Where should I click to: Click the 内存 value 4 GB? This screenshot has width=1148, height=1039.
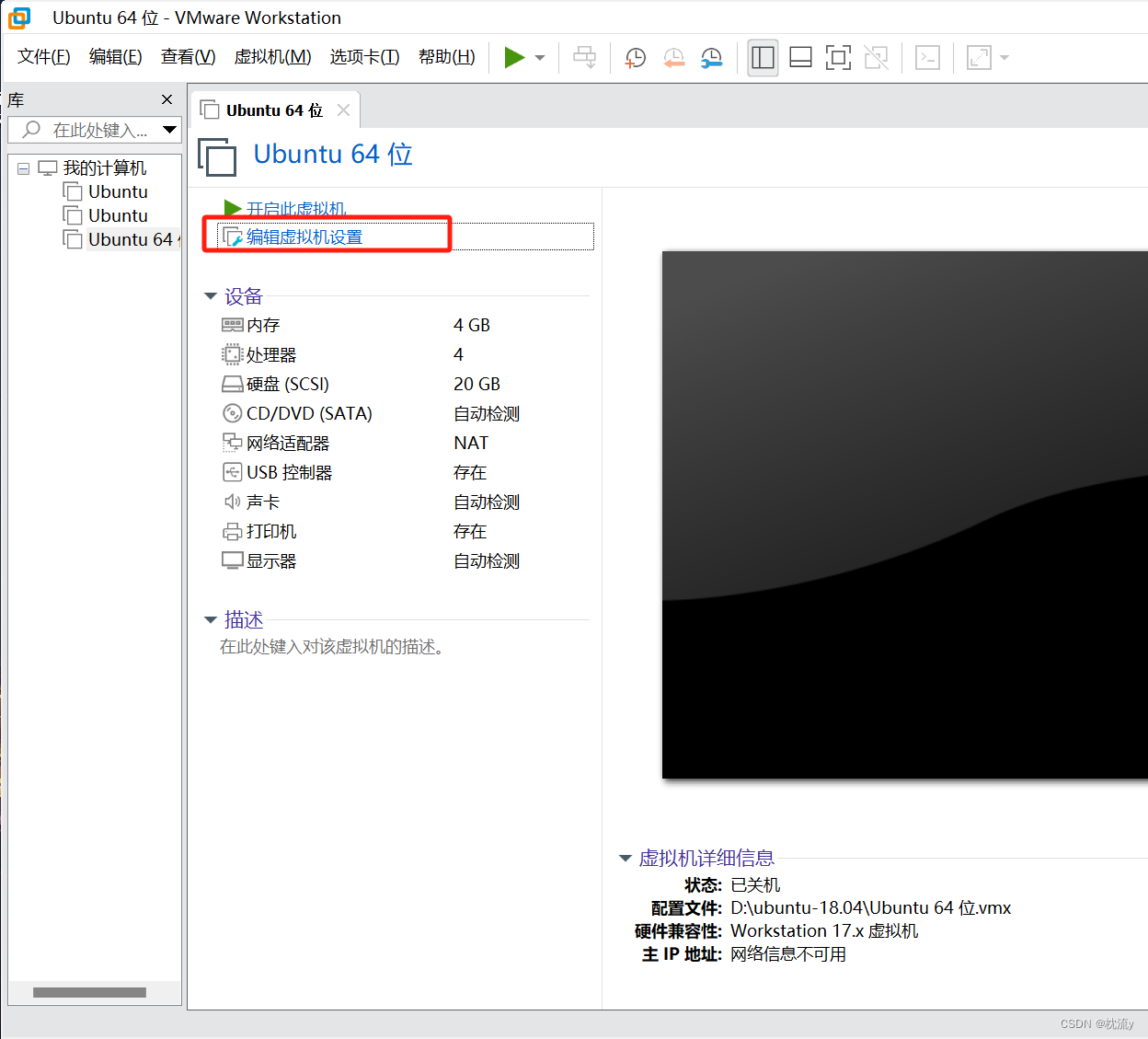pyautogui.click(x=472, y=325)
